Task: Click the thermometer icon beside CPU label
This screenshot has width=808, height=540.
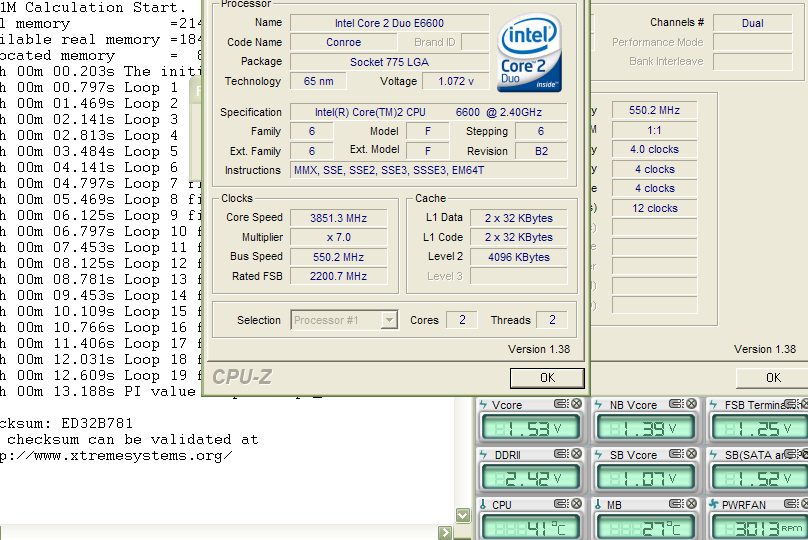Action: (483, 504)
